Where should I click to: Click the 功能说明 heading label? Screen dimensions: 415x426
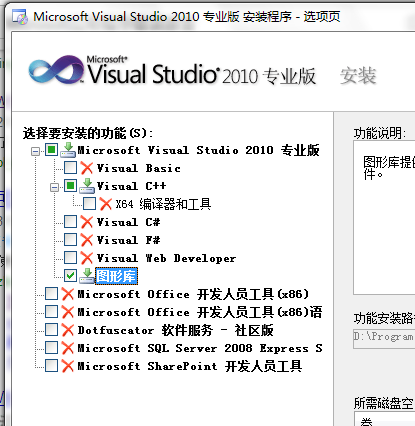click(x=380, y=133)
